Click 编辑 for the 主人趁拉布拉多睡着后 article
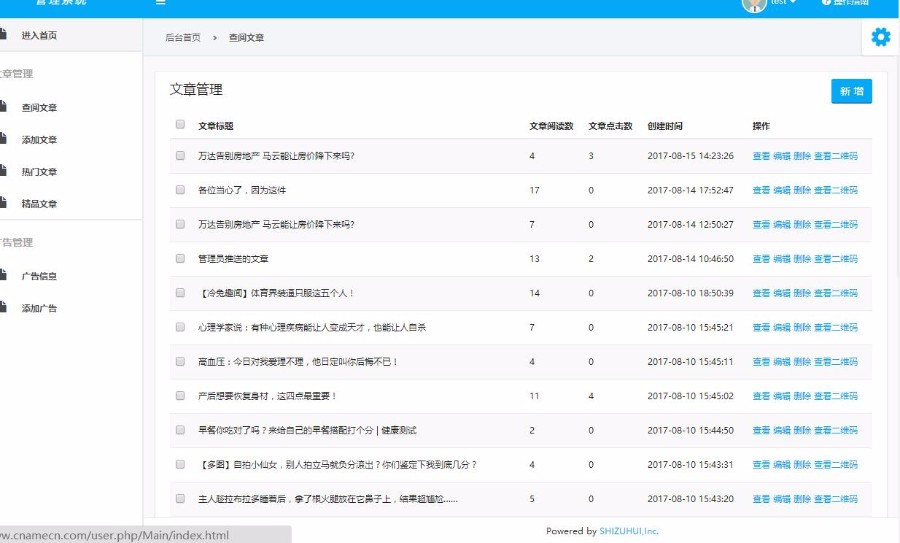Screen dimensions: 900x543 pyautogui.click(x=782, y=499)
